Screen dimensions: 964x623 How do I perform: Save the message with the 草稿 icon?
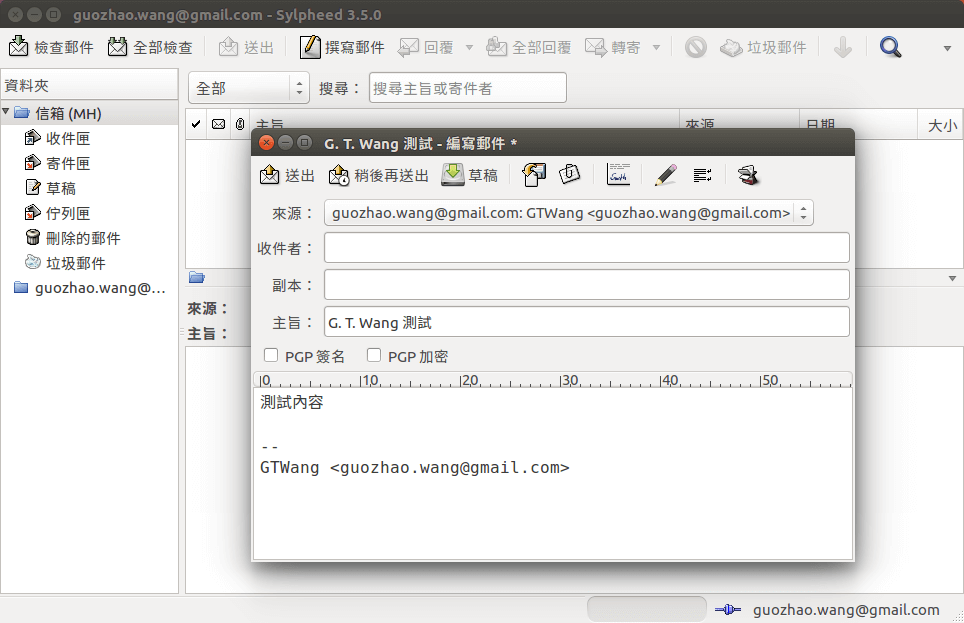[x=470, y=174]
